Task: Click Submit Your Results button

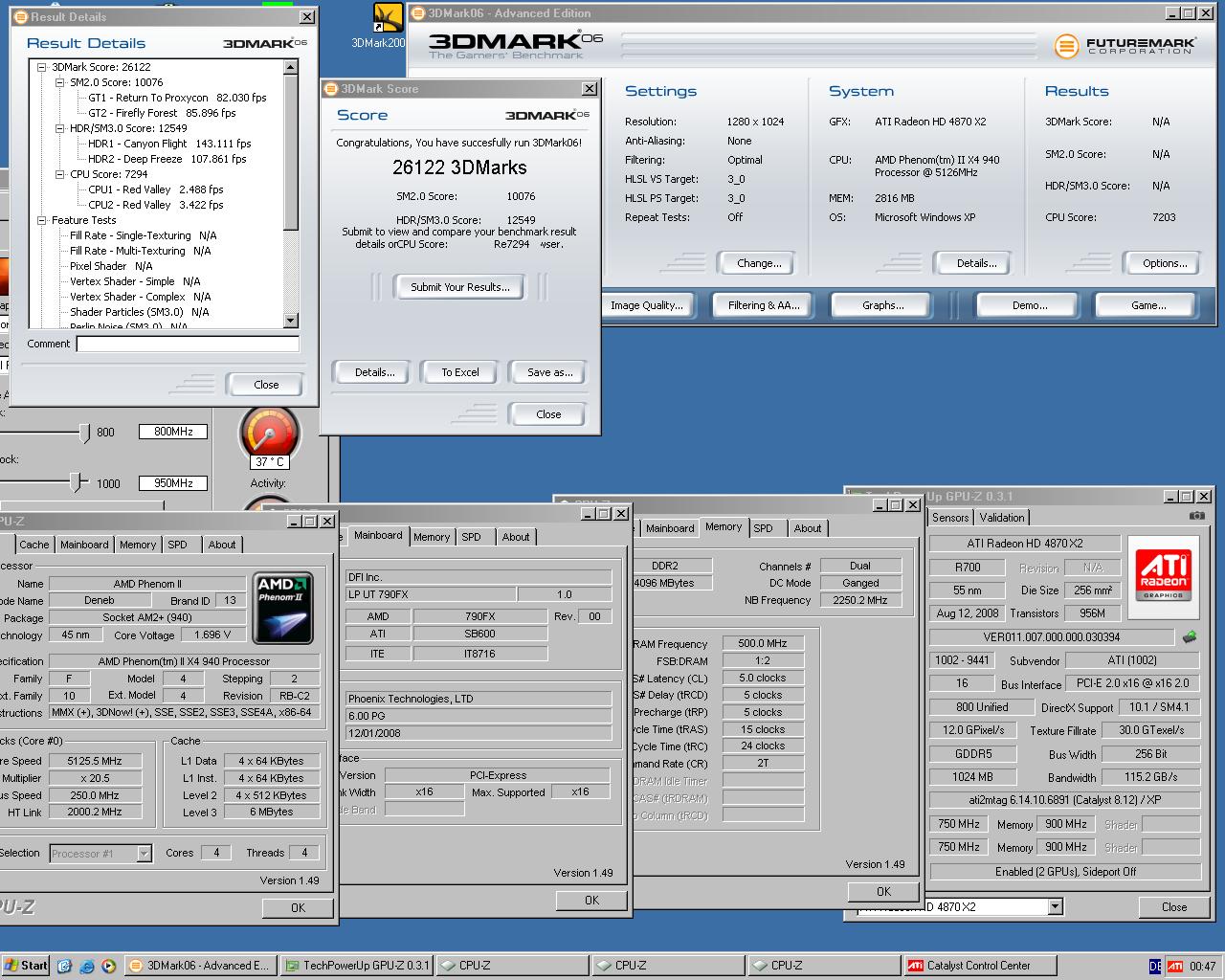Action: coord(460,287)
